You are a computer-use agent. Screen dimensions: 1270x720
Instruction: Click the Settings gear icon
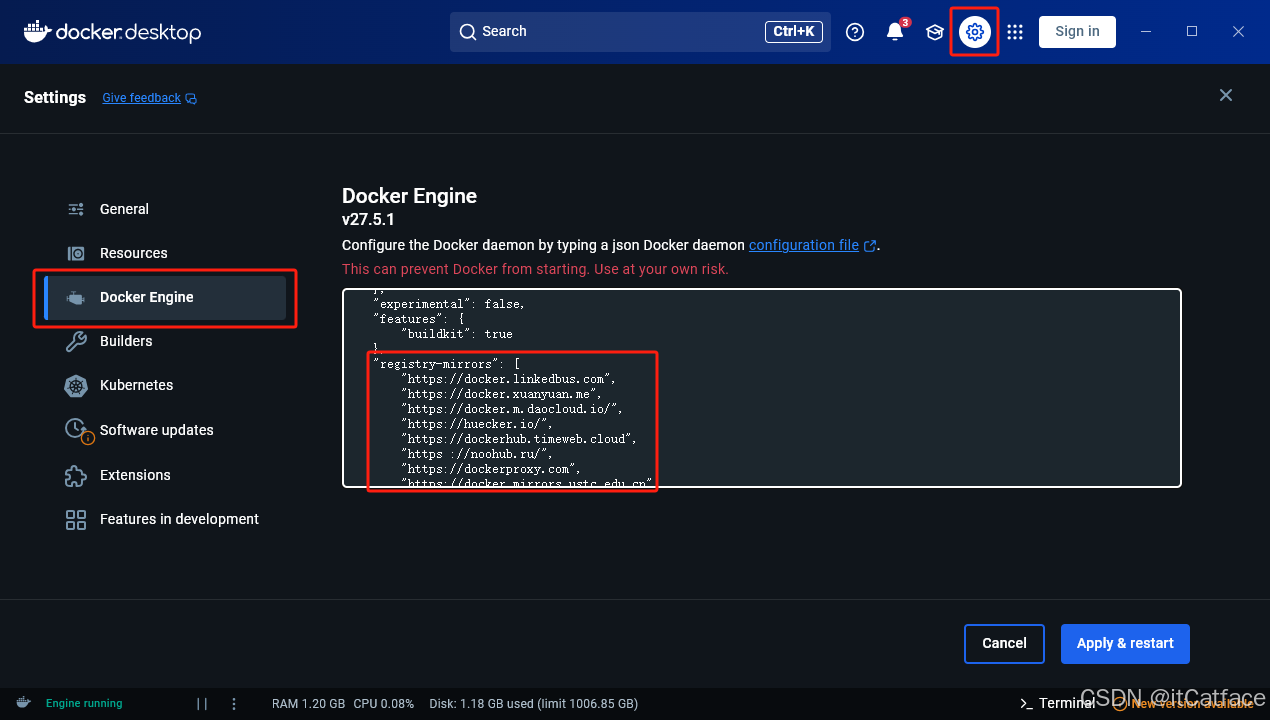[x=975, y=32]
